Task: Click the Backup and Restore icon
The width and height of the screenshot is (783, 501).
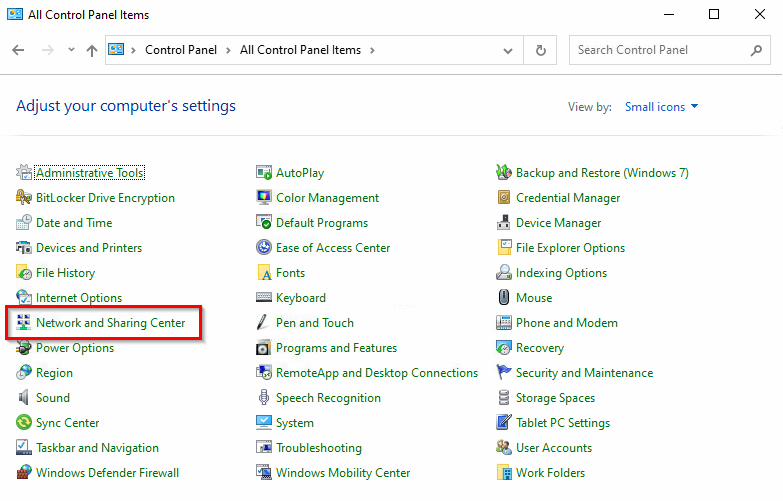Action: 504,173
